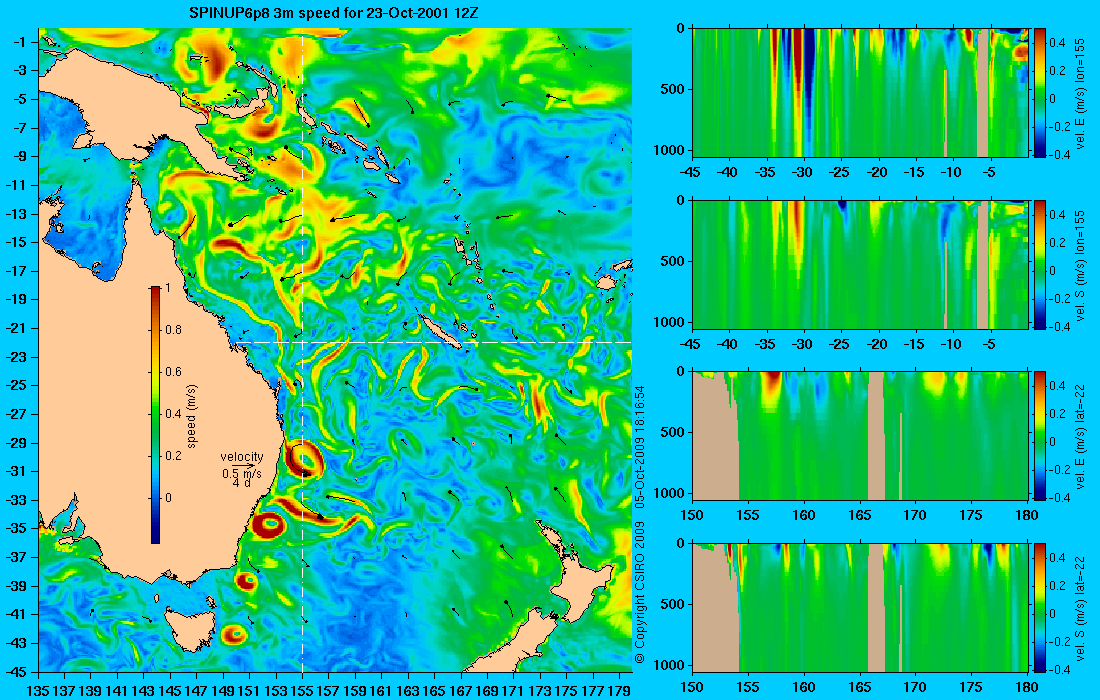Click the dark ring eddy near 30S 155.5E
This screenshot has height=700, width=1100.
pos(304,460)
